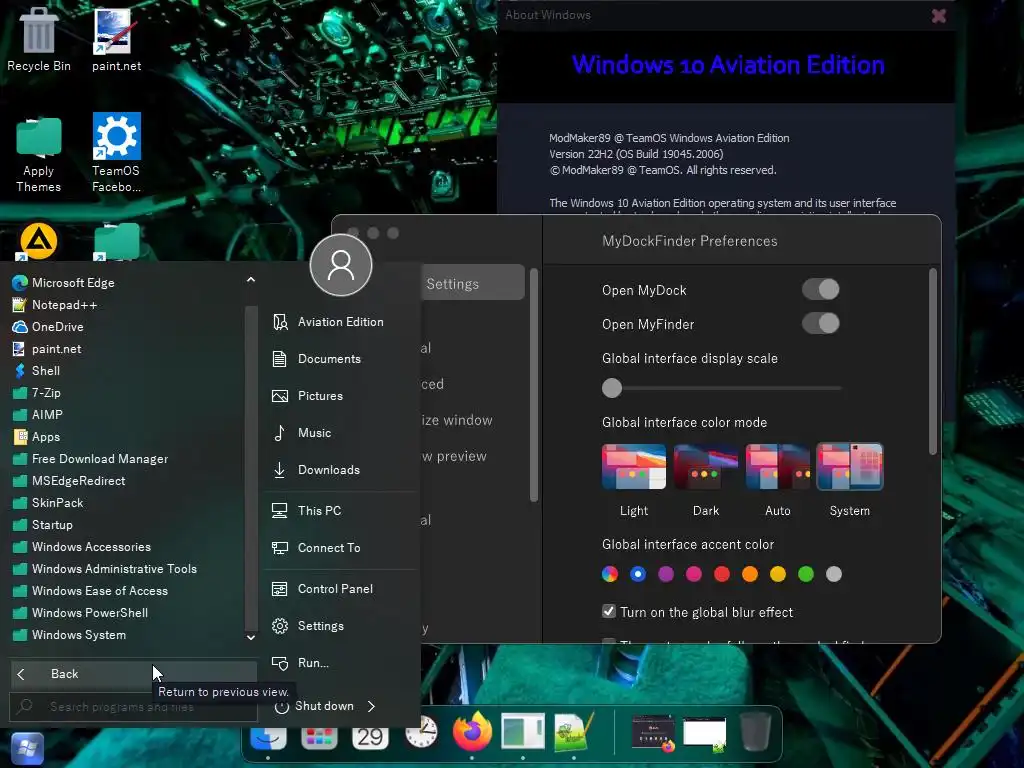The height and width of the screenshot is (768, 1024).
Task: Expand the AIMP program folder
Action: [38, 415]
